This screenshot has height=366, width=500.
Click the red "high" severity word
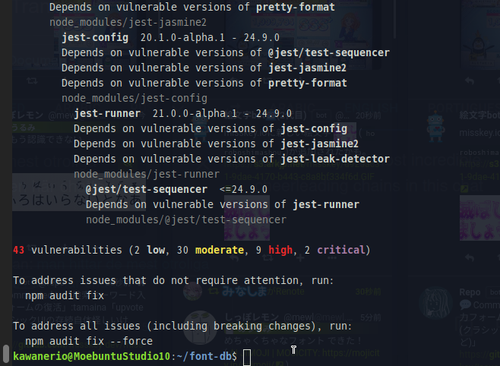(281, 250)
